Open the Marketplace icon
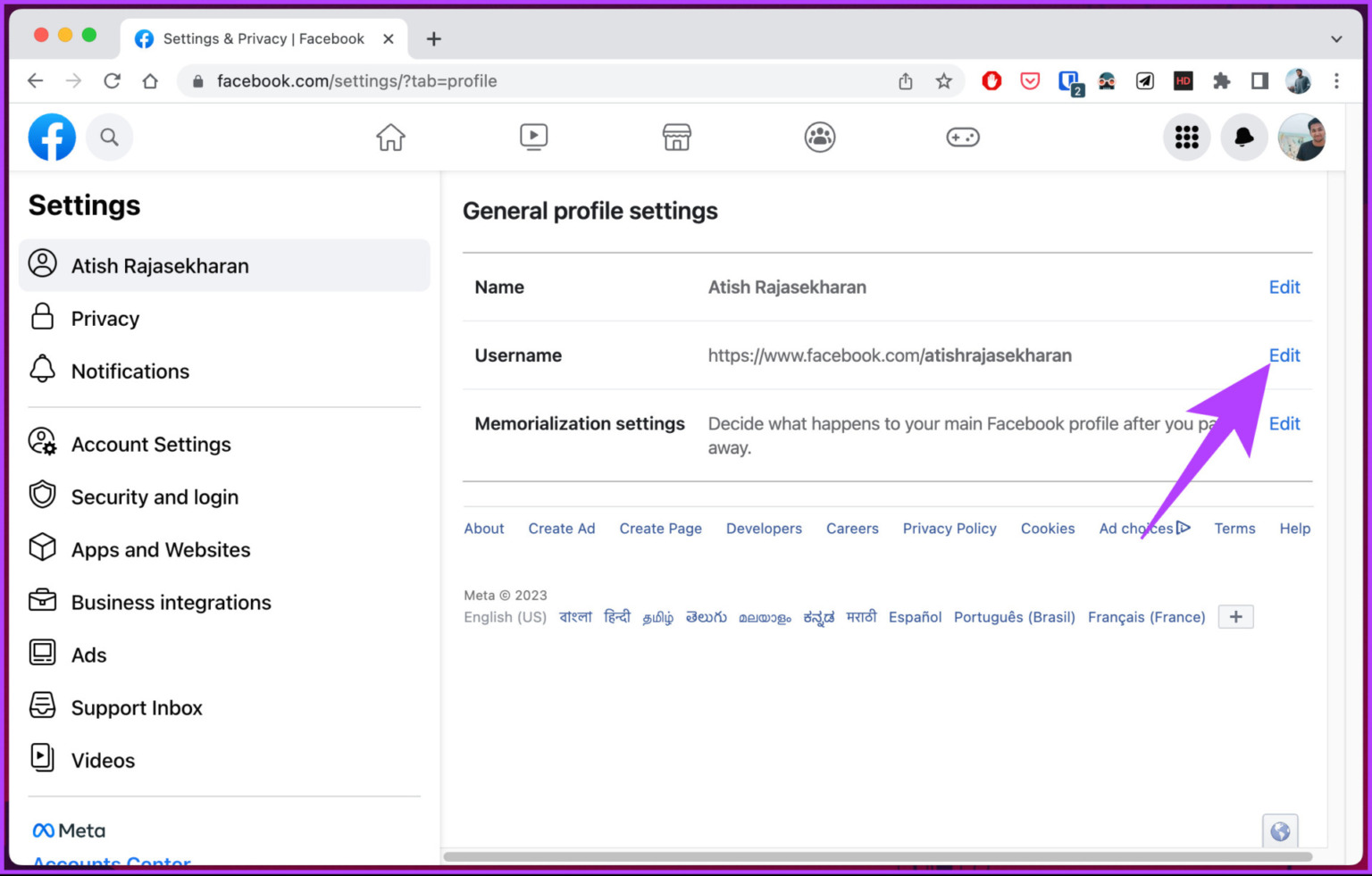The width and height of the screenshot is (1372, 876). (x=676, y=137)
